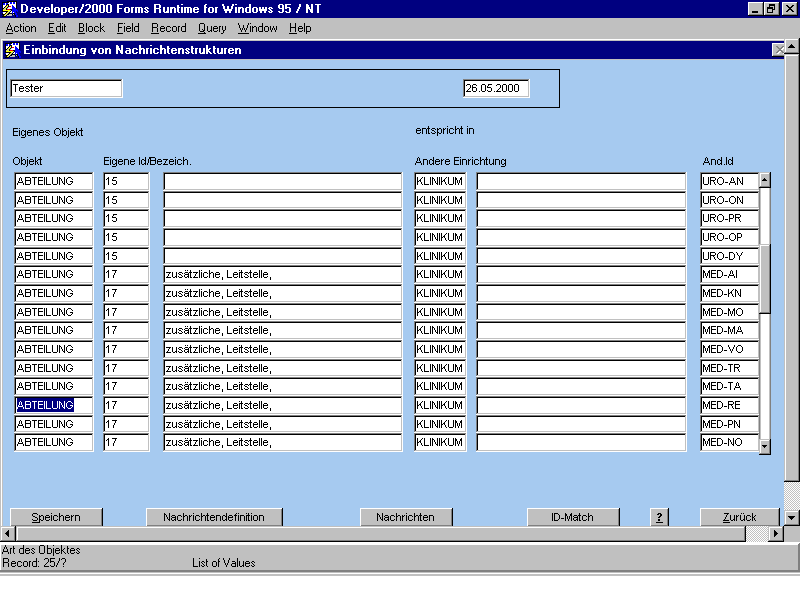Screen dimensions: 800x600
Task: Click the horizontal scrollbar left arrow
Action: coord(8,534)
